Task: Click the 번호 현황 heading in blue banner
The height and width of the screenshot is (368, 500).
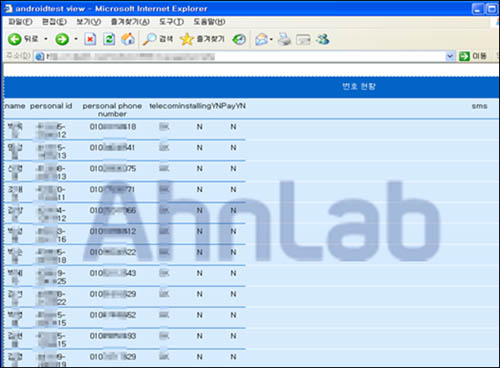Action: (359, 87)
